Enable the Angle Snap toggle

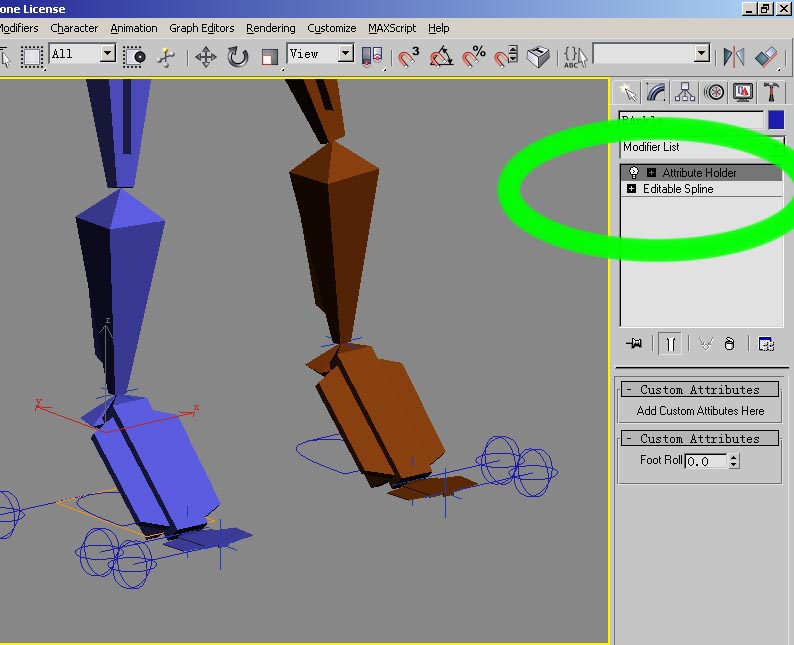[x=441, y=56]
